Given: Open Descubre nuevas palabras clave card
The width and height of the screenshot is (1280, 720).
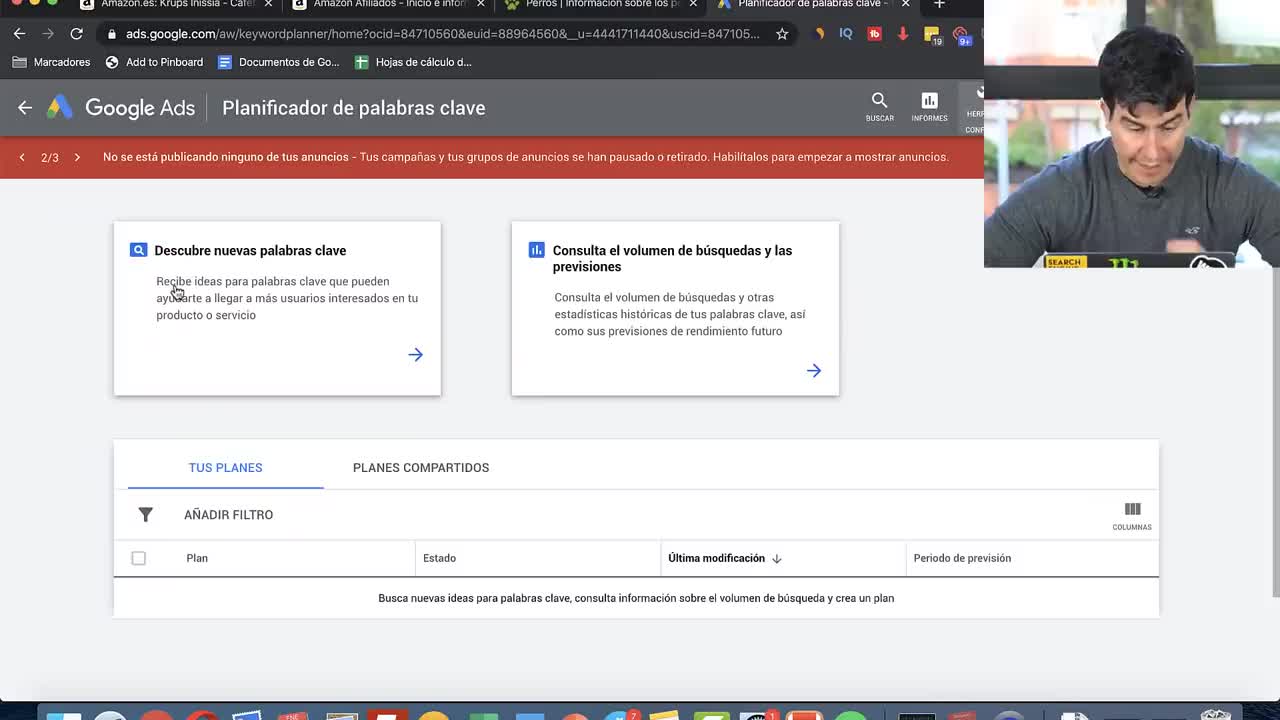Looking at the screenshot, I should (x=277, y=308).
